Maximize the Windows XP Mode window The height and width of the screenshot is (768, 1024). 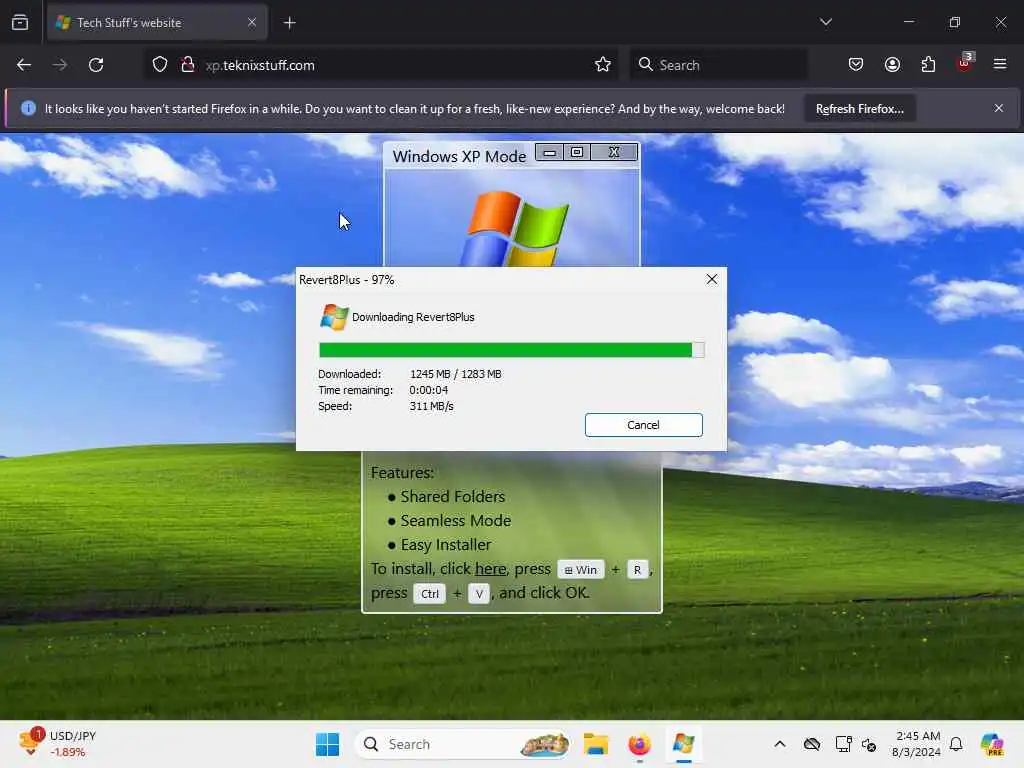[x=577, y=153]
